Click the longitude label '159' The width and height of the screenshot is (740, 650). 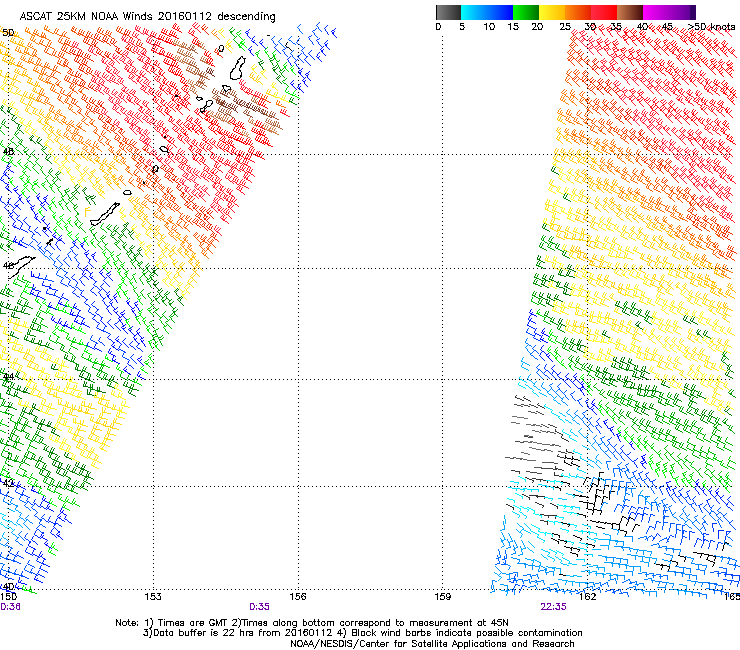click(442, 597)
